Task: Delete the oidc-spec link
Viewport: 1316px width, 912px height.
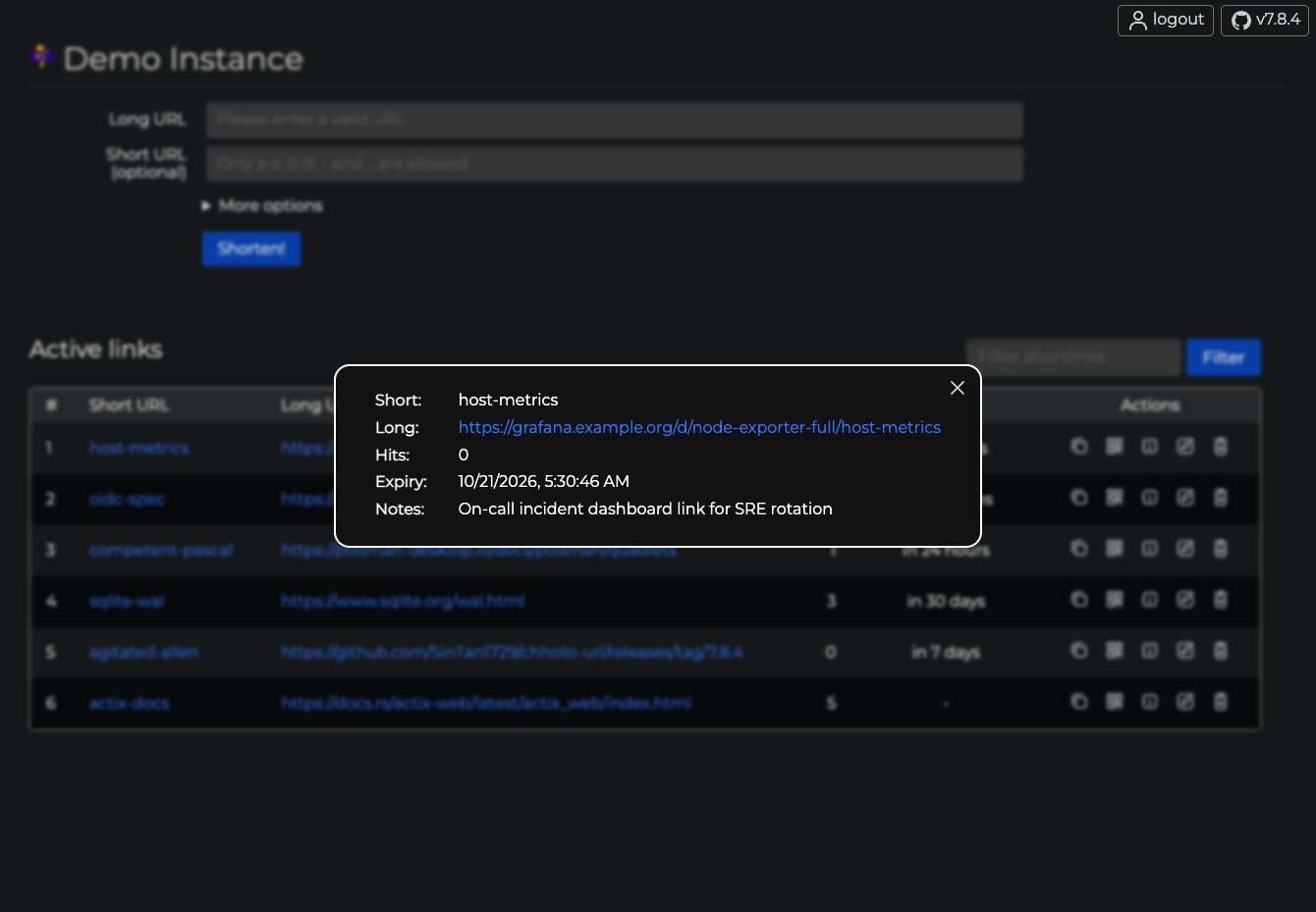Action: 1221,498
